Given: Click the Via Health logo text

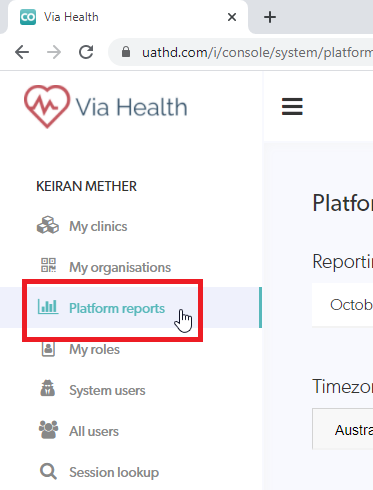Looking at the screenshot, I should pyautogui.click(x=131, y=107).
